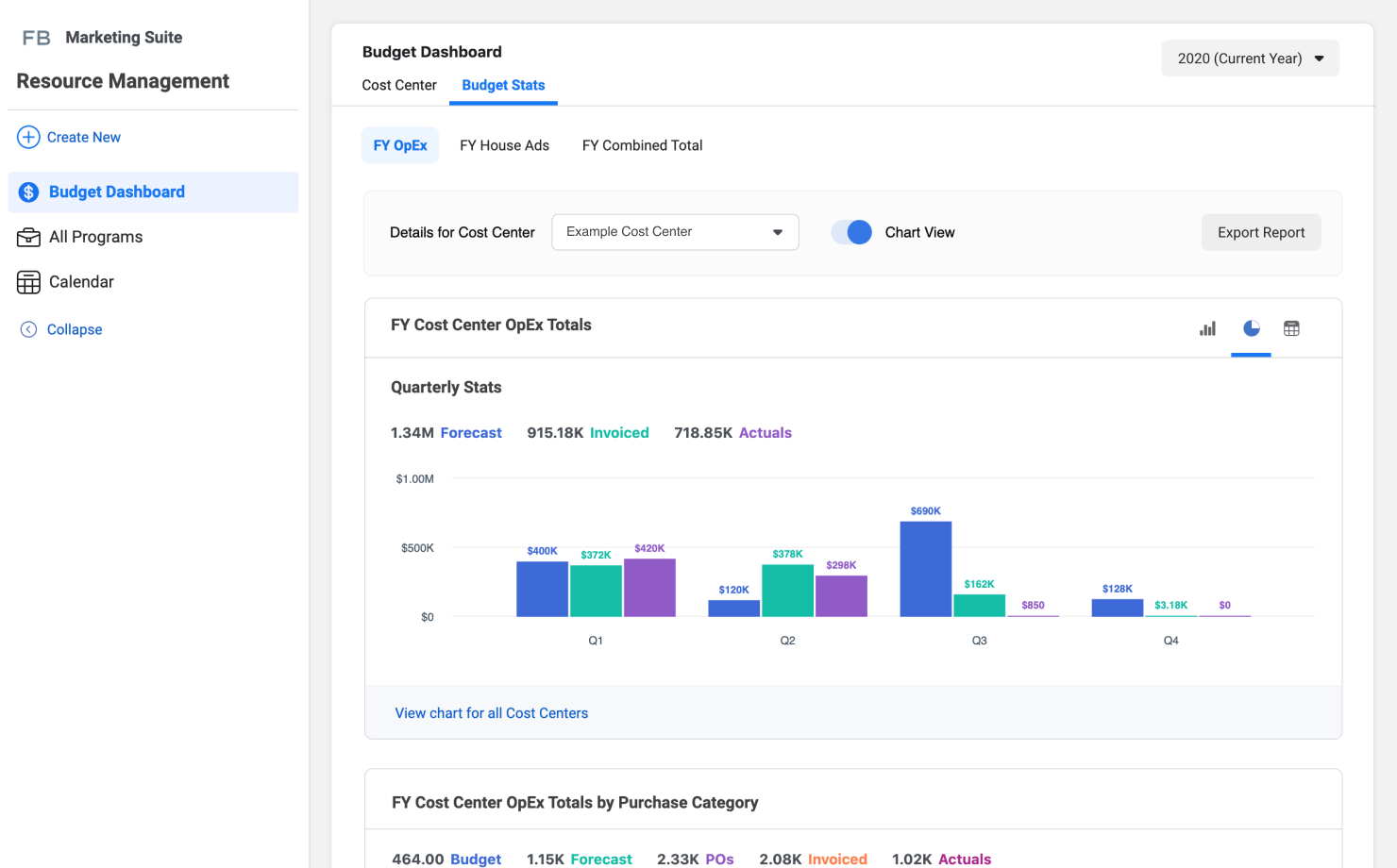This screenshot has width=1397, height=868.
Task: Click the Budget Dashboard dollar icon
Action: 28,192
